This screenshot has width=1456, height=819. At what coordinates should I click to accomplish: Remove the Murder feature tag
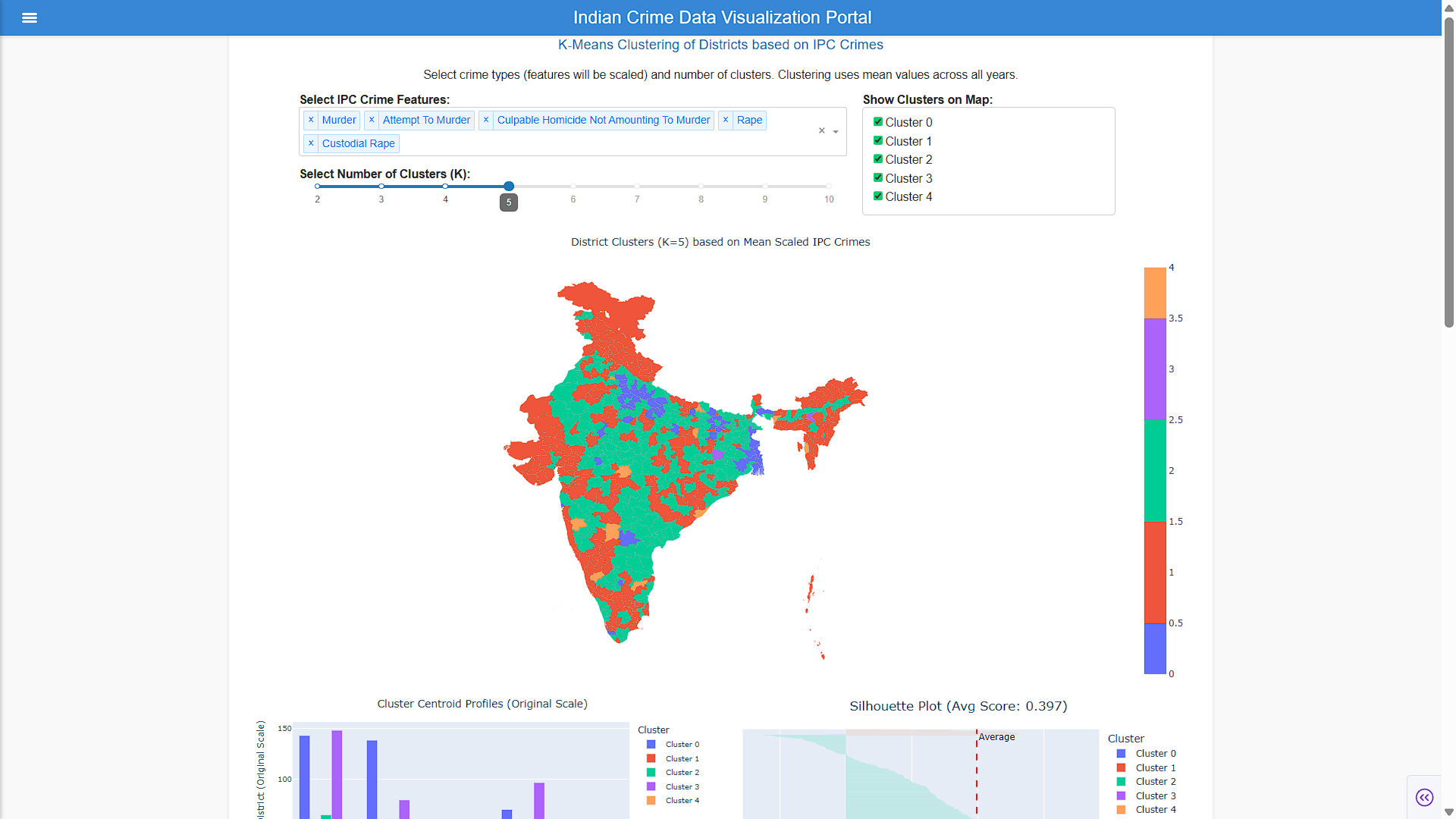(x=311, y=120)
